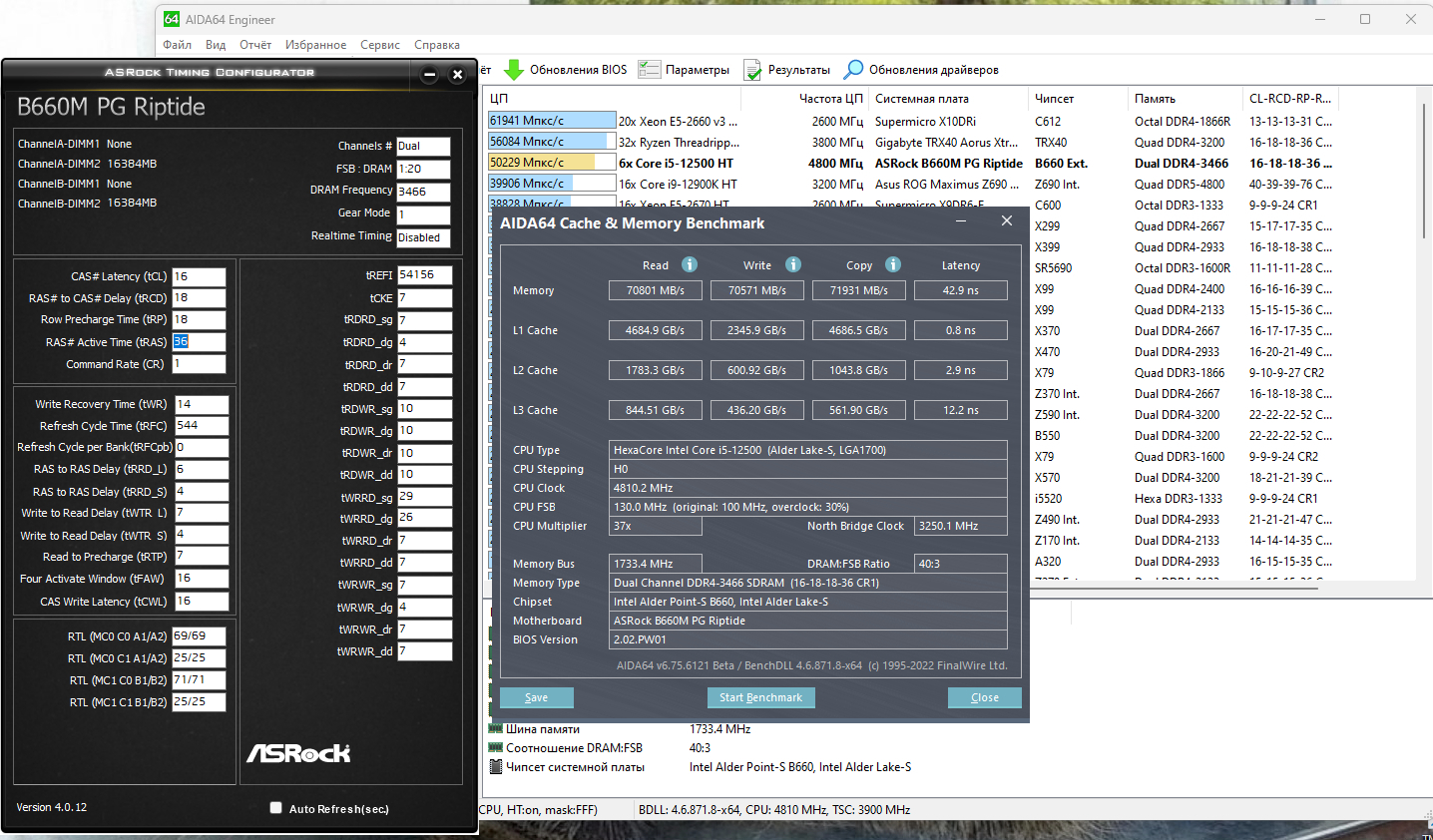Click the results list vertical scrollbar
1433x840 pixels.
coord(1424,200)
